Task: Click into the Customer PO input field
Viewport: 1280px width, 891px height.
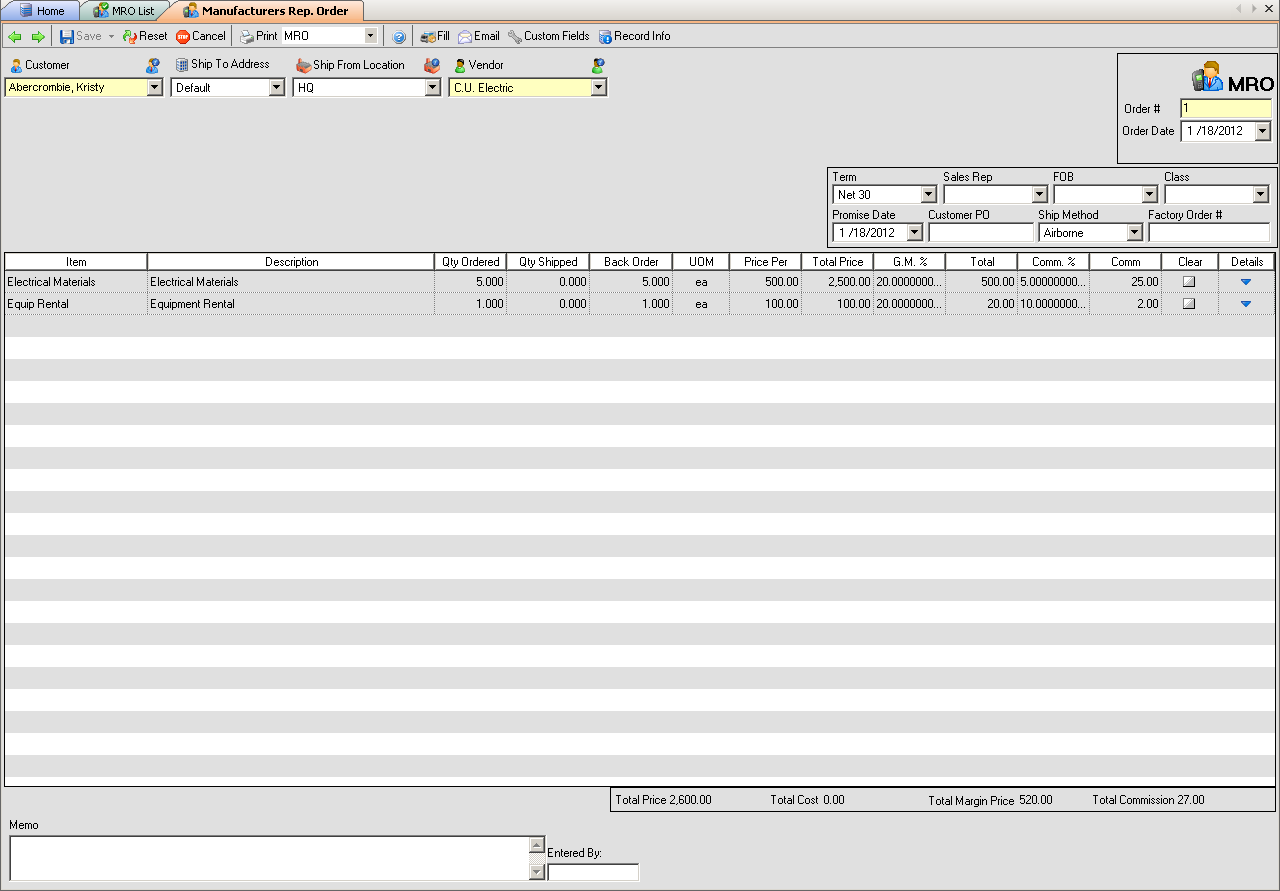Action: click(980, 233)
